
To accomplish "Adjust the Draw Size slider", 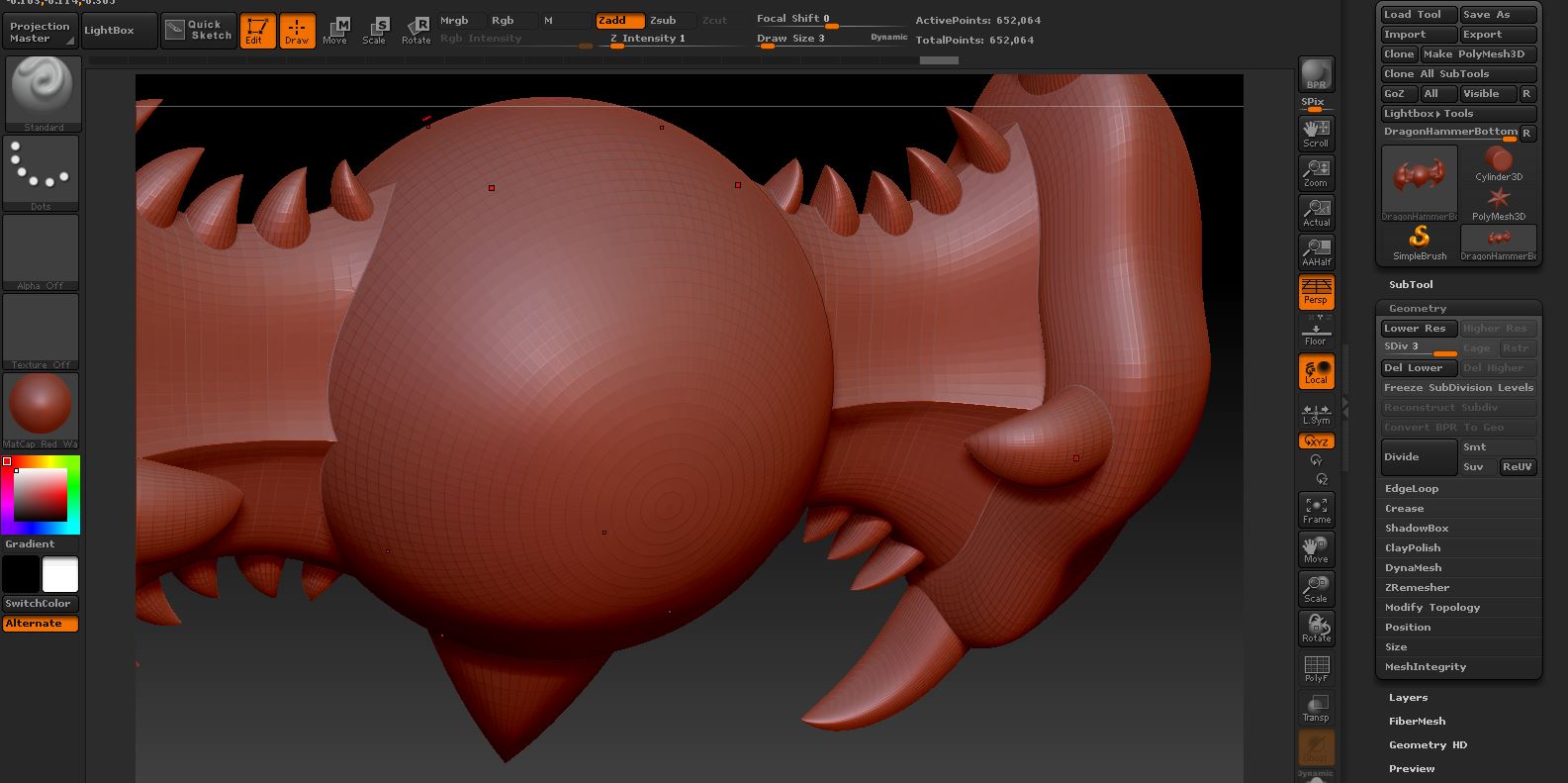I will pos(810,40).
